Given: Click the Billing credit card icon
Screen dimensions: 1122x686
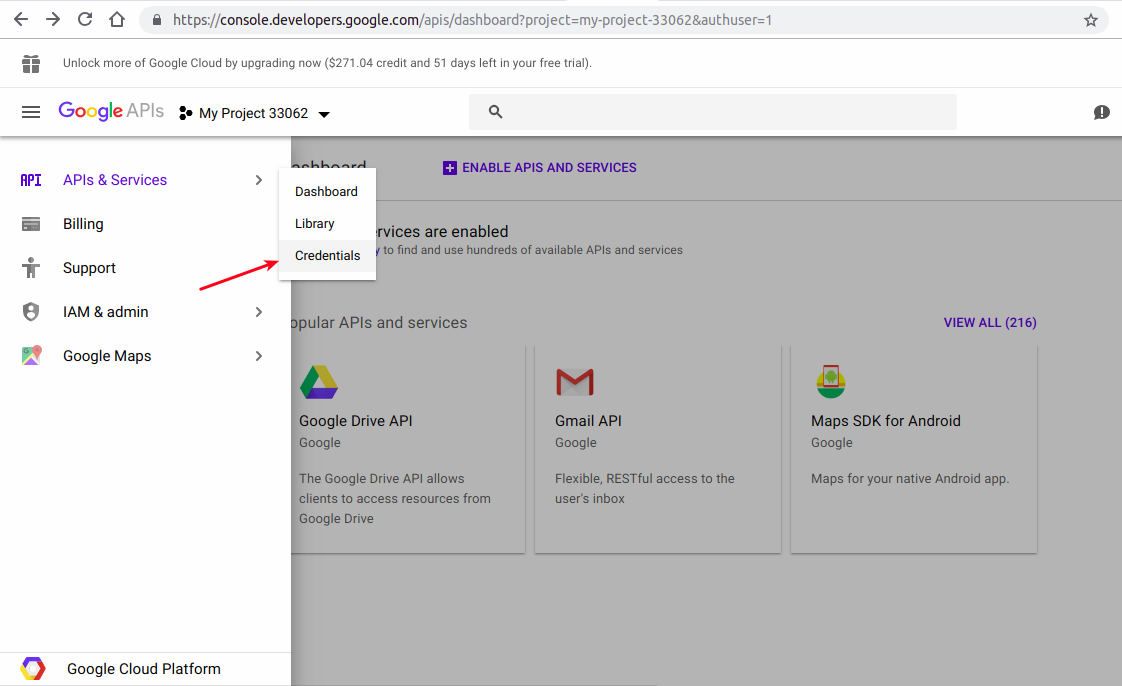Looking at the screenshot, I should 31,224.
